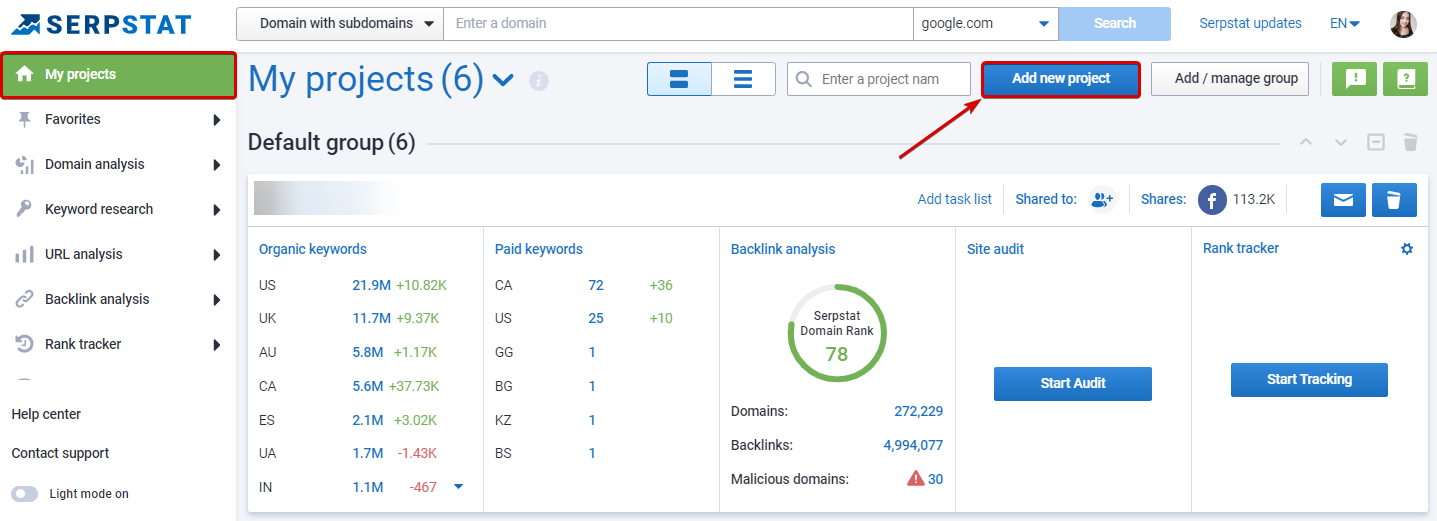Viewport: 1437px width, 521px height.
Task: Click CA organic keywords 5.6M value
Action: 368,386
